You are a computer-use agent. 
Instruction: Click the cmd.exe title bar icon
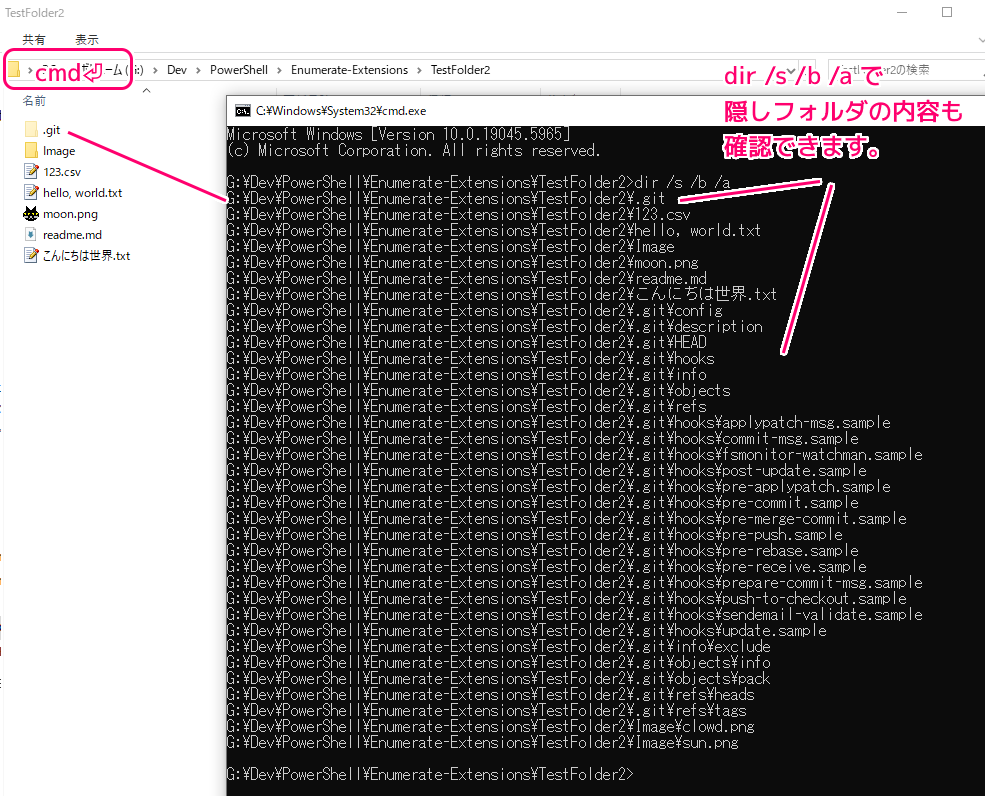click(x=241, y=111)
